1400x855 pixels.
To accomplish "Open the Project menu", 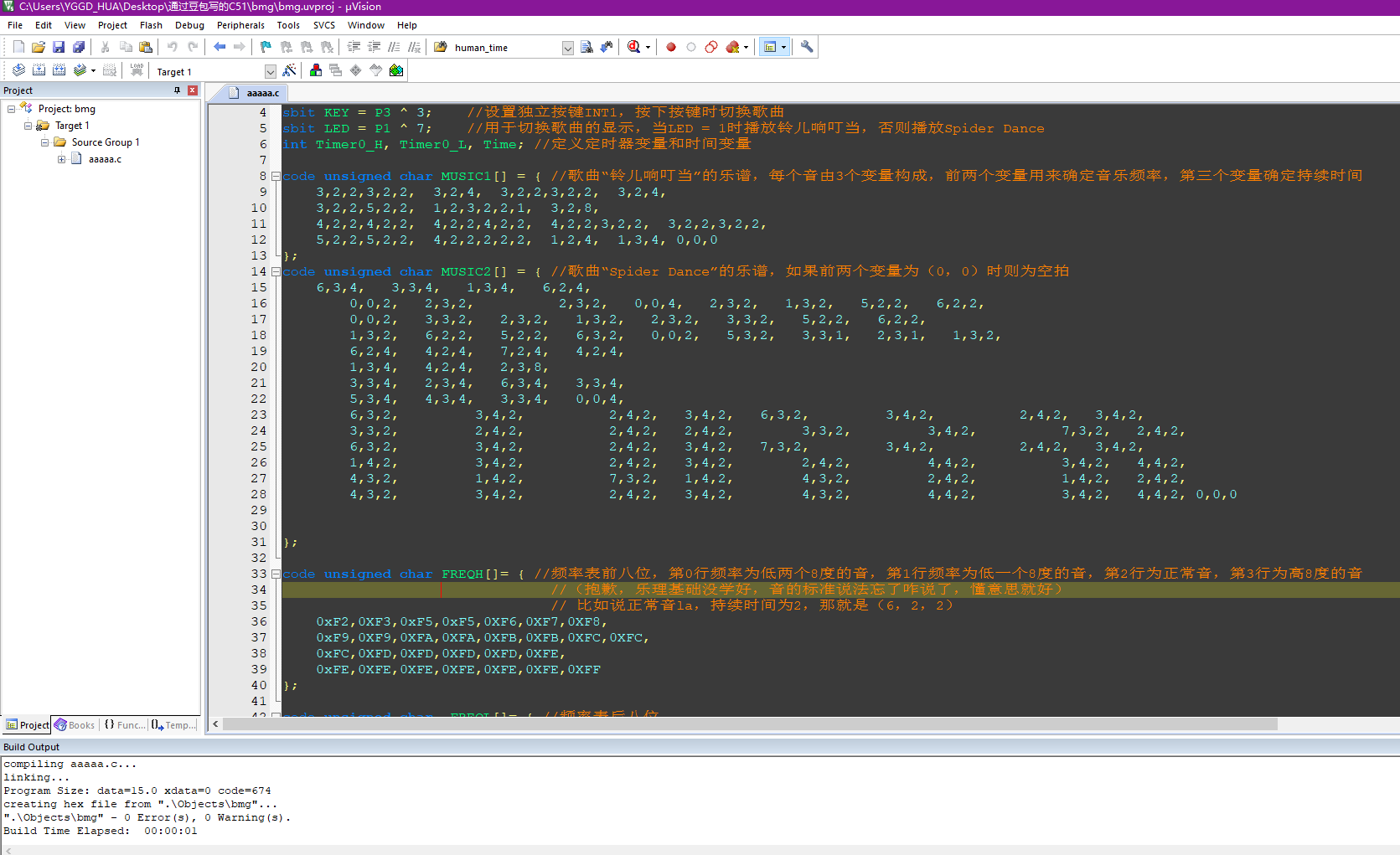I will [112, 25].
